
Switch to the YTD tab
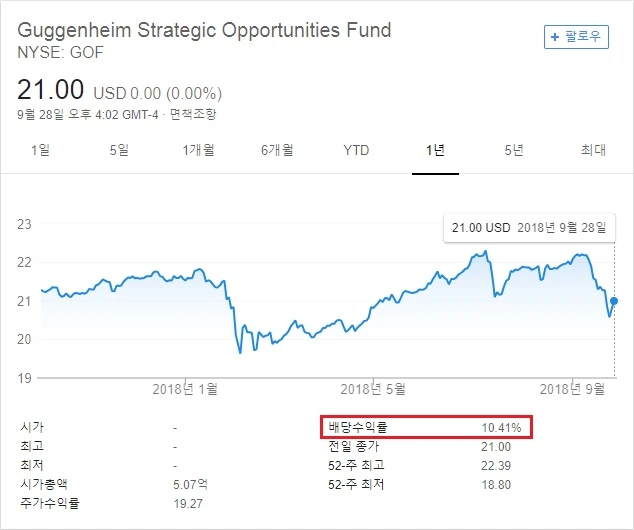pyautogui.click(x=356, y=150)
